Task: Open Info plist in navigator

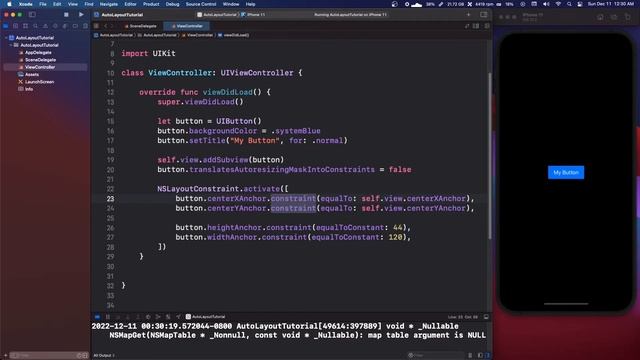Action: coord(29,89)
